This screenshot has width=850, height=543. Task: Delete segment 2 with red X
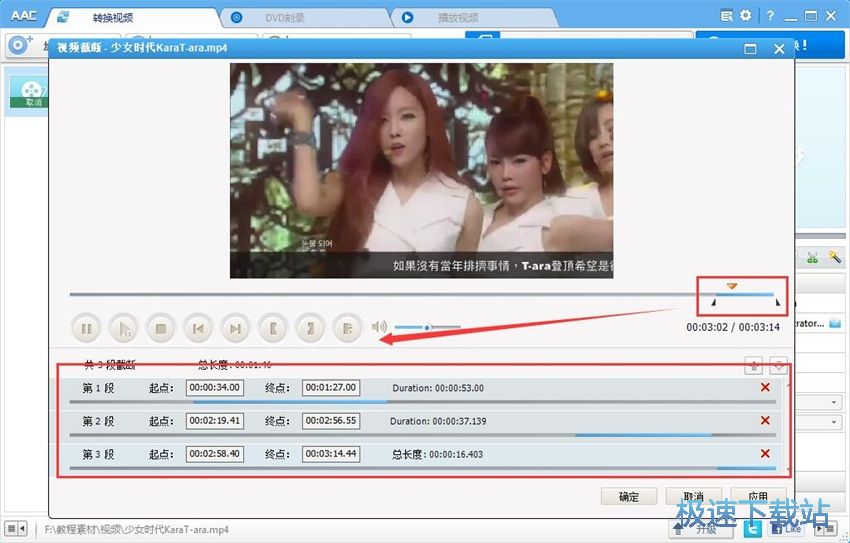(x=765, y=420)
